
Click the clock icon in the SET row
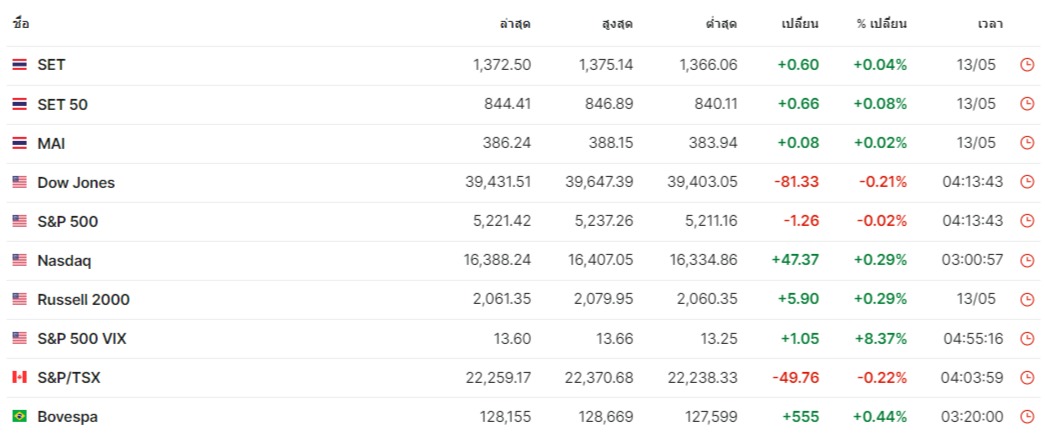click(1026, 65)
